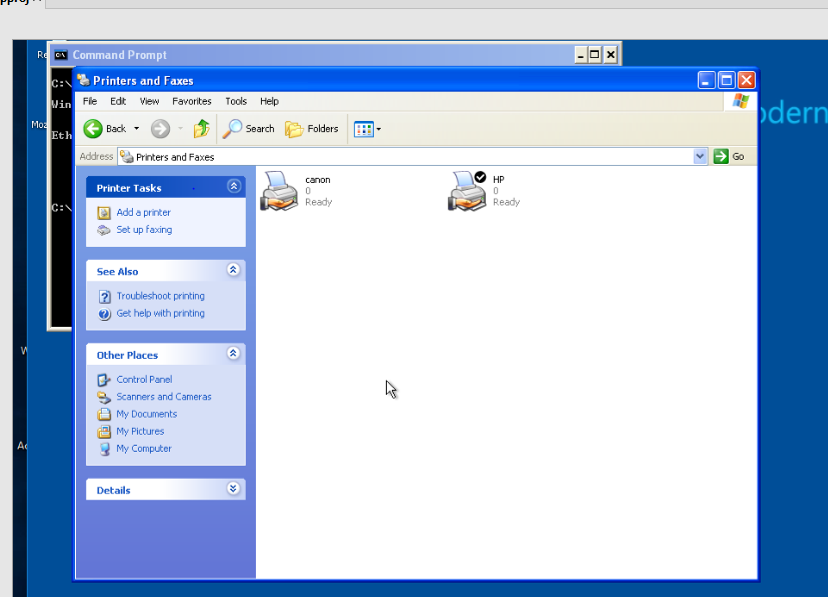The height and width of the screenshot is (597, 828).
Task: Open the Search toolbar button
Action: (249, 128)
